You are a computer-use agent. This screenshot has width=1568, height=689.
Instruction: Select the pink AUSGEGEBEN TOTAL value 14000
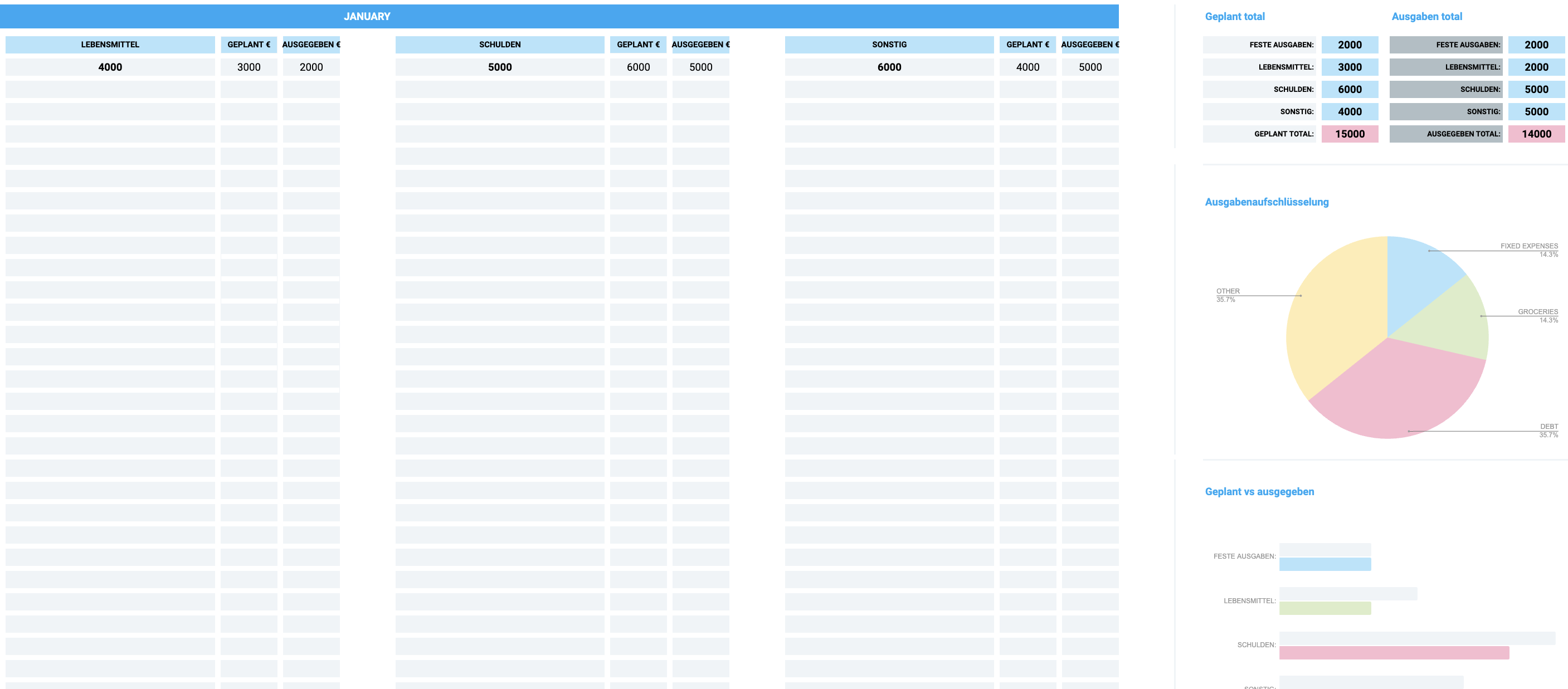pos(1536,134)
